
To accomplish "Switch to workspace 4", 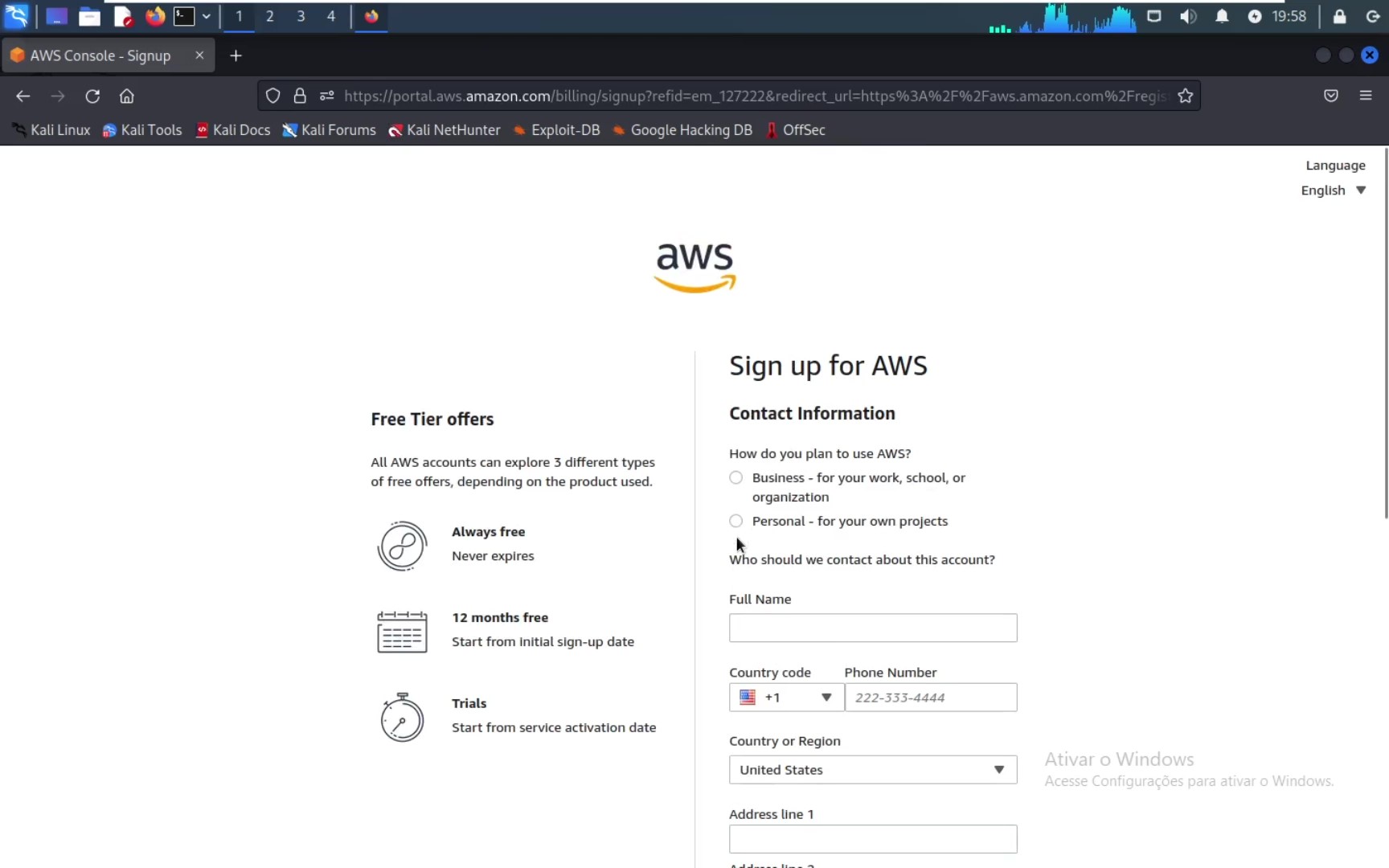I will pos(331,16).
